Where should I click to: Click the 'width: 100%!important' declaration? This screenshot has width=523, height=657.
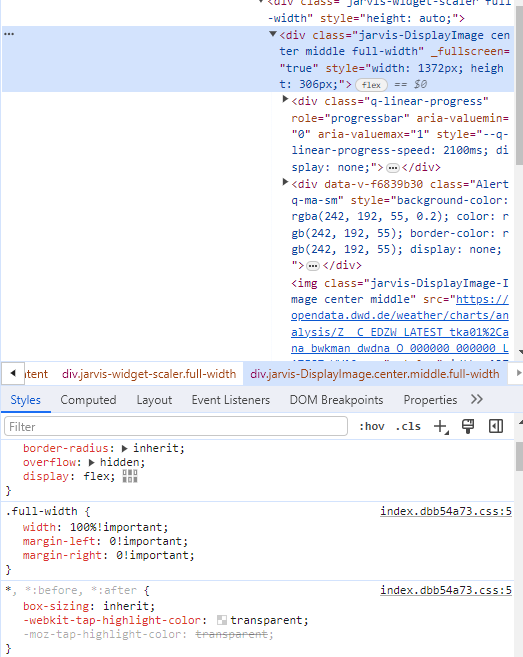pos(96,527)
